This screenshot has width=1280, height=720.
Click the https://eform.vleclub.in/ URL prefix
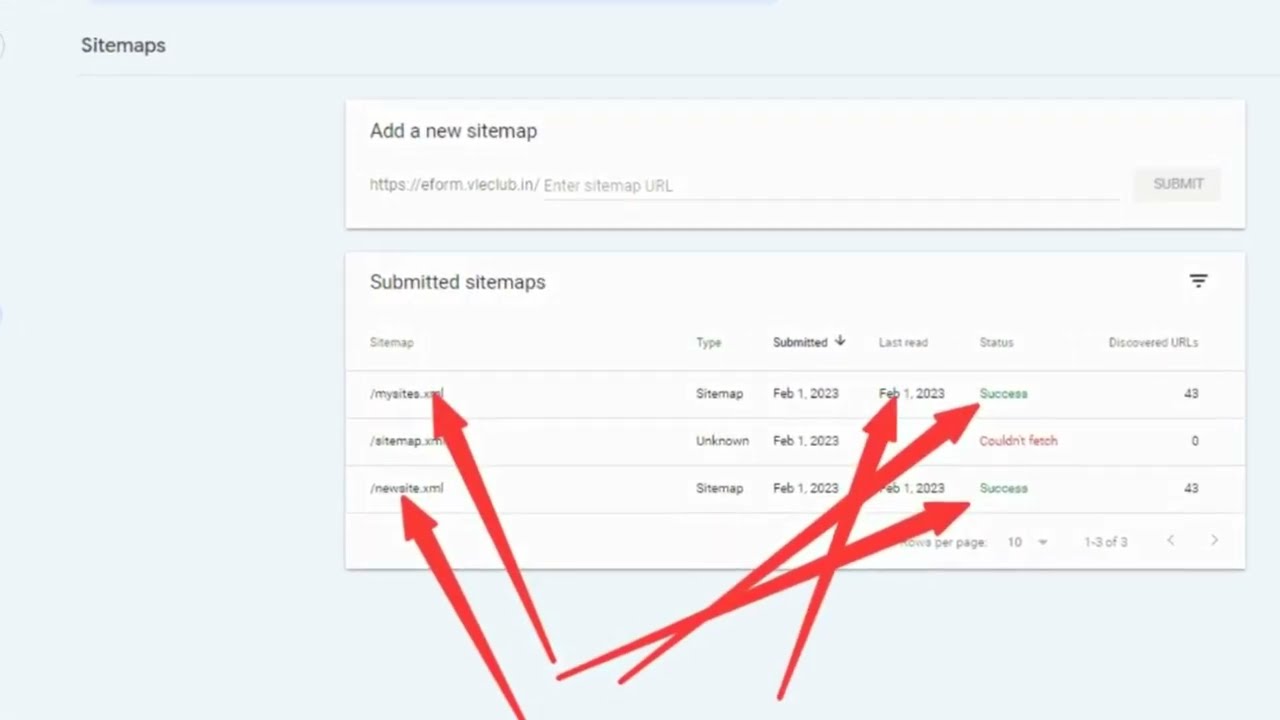454,185
